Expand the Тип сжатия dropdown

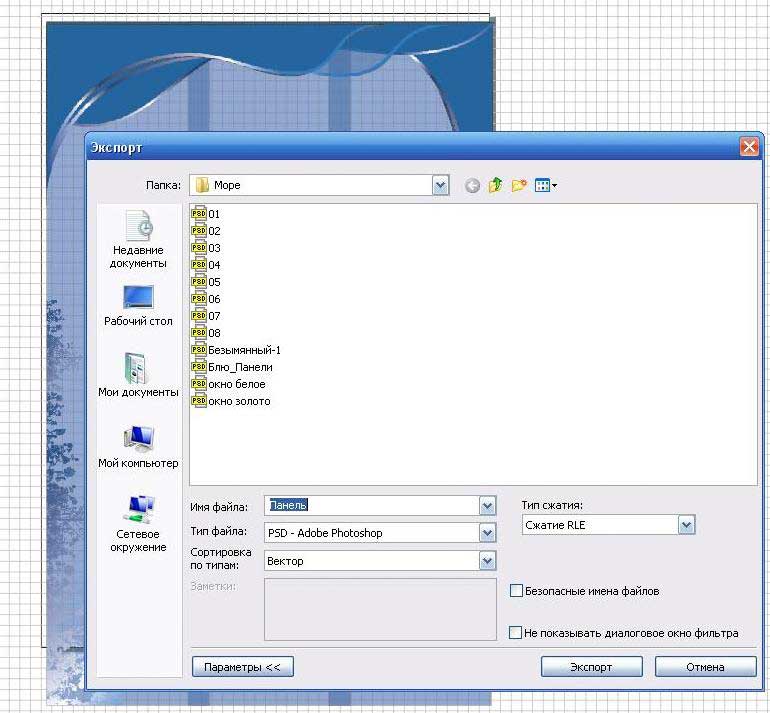[x=687, y=525]
